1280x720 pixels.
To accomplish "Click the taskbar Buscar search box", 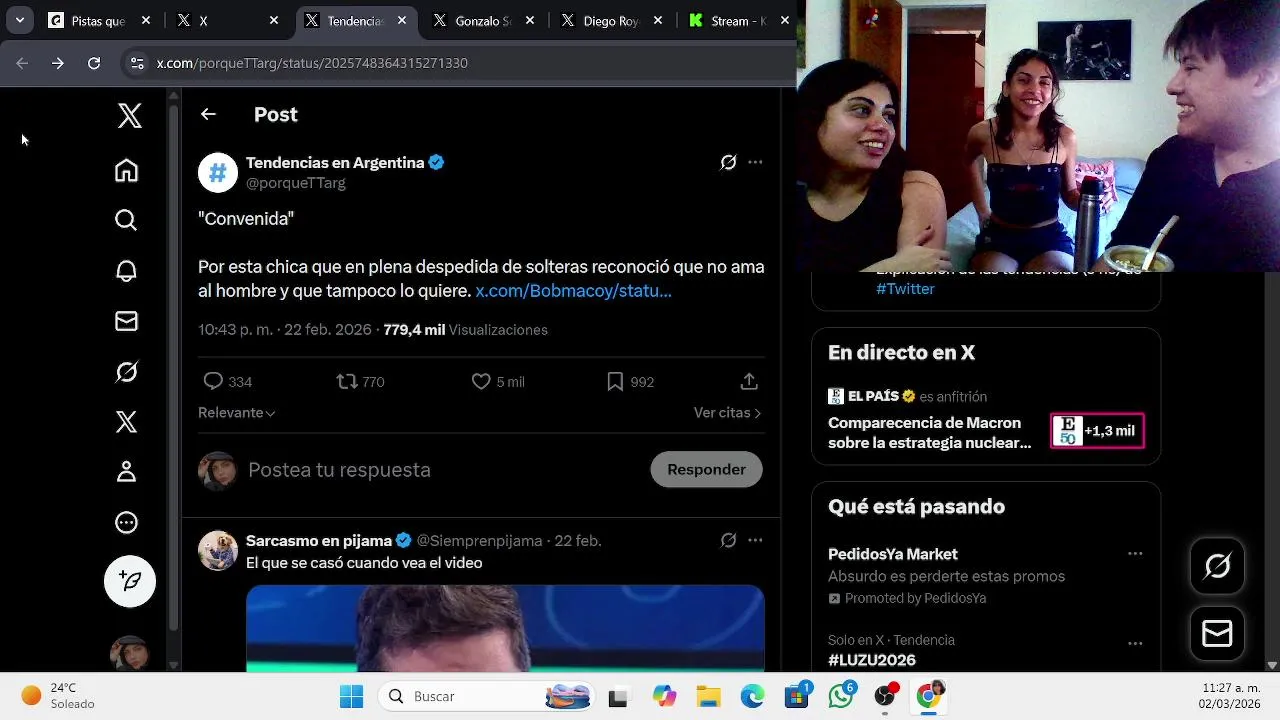I will click(485, 696).
